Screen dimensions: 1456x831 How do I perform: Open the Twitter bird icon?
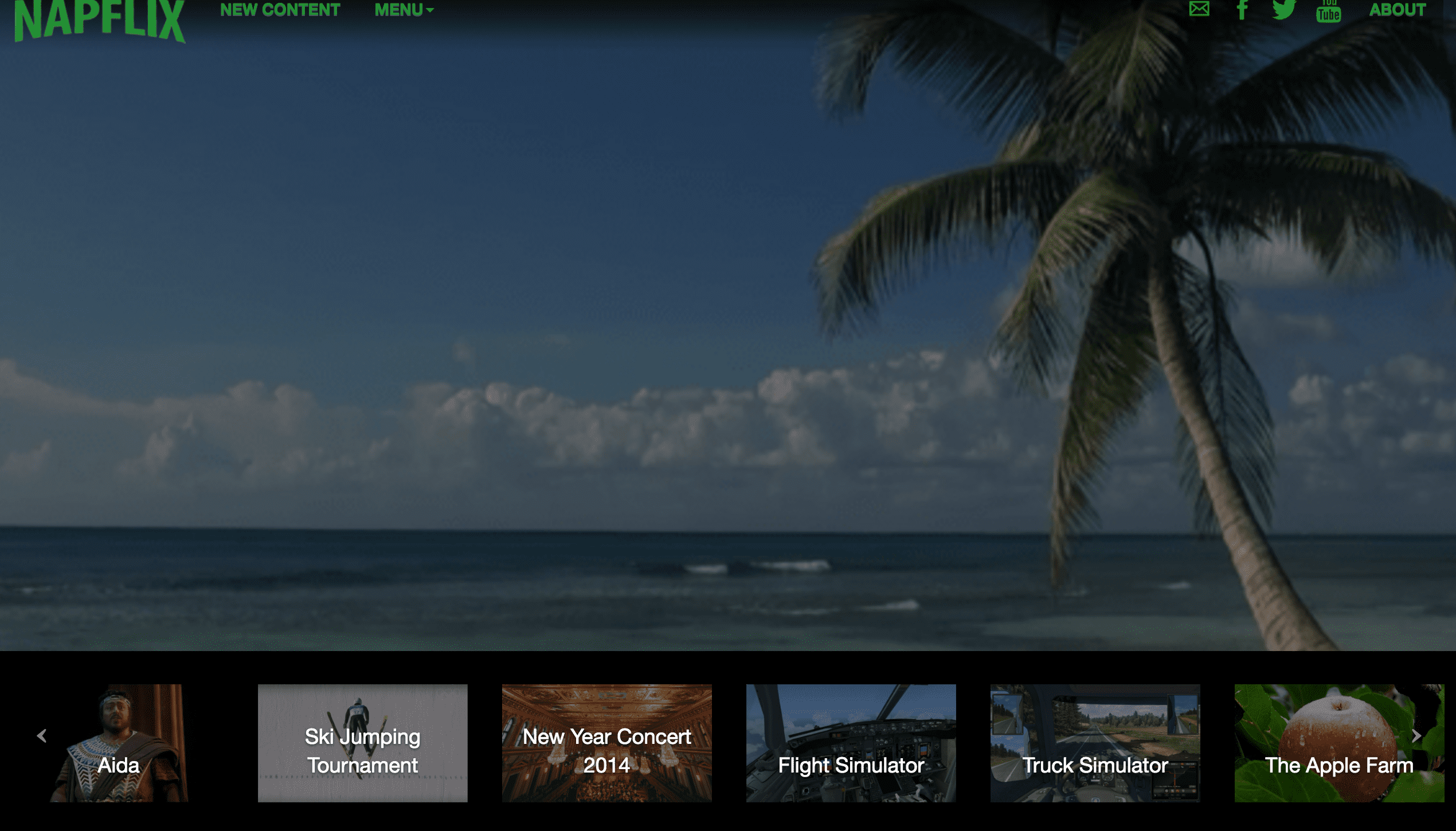tap(1284, 9)
